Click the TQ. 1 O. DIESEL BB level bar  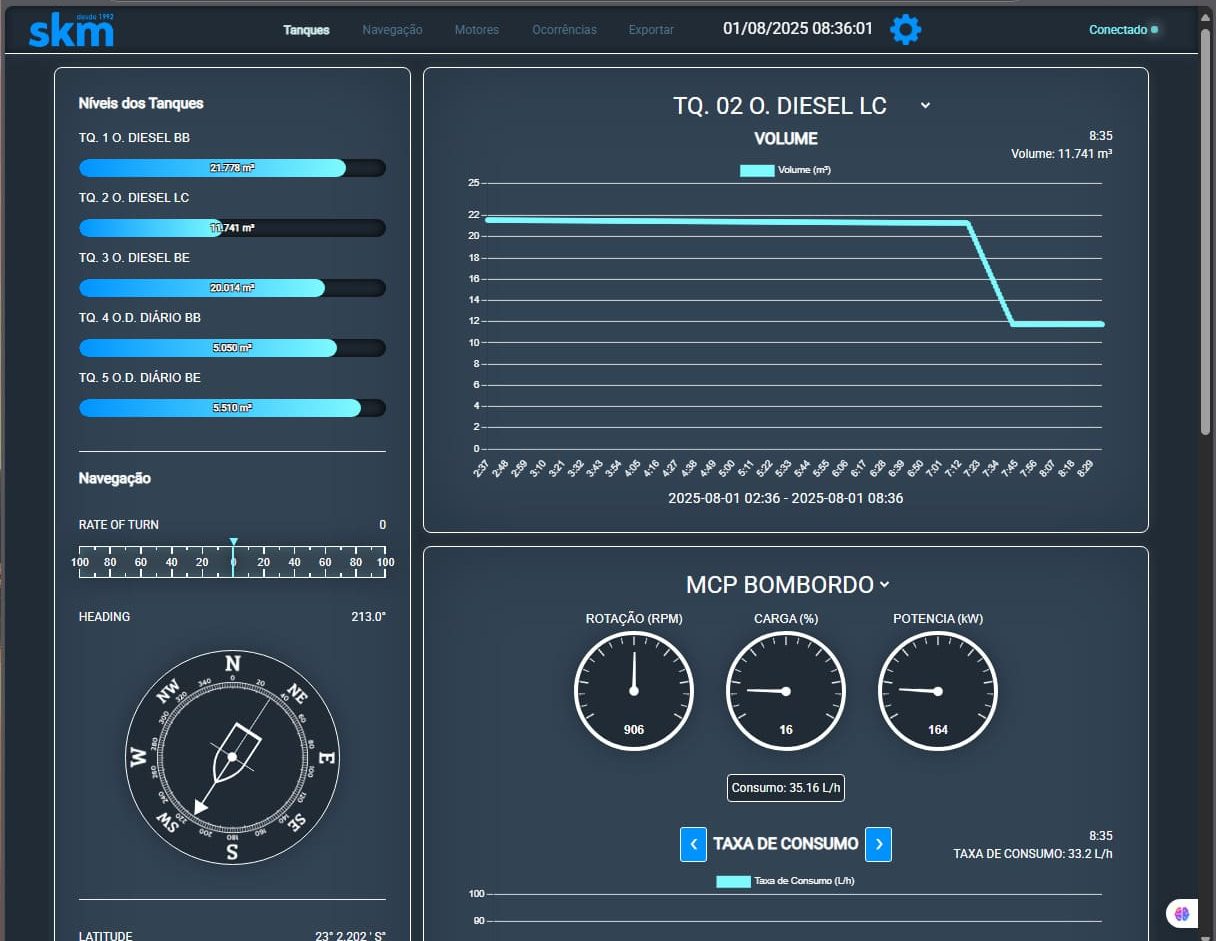pos(232,168)
